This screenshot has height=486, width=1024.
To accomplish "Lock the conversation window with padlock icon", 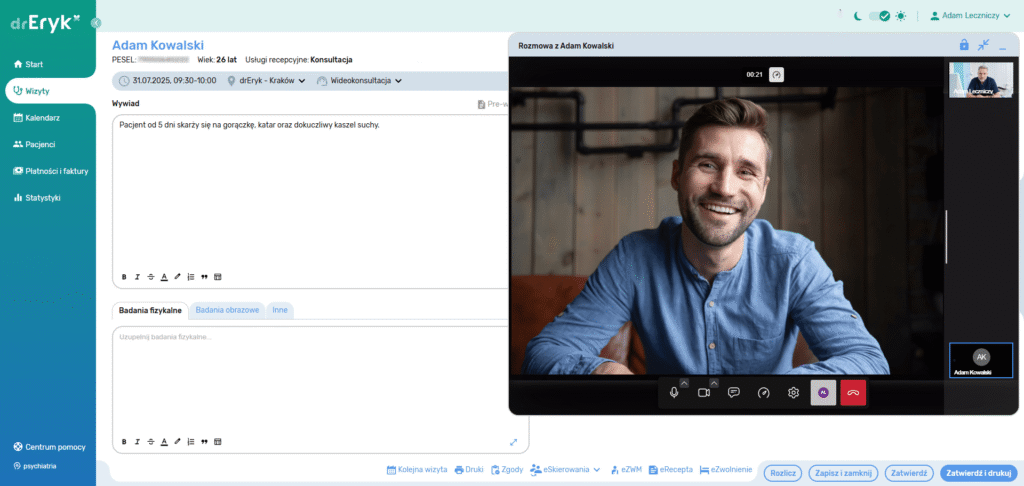I will pos(963,45).
